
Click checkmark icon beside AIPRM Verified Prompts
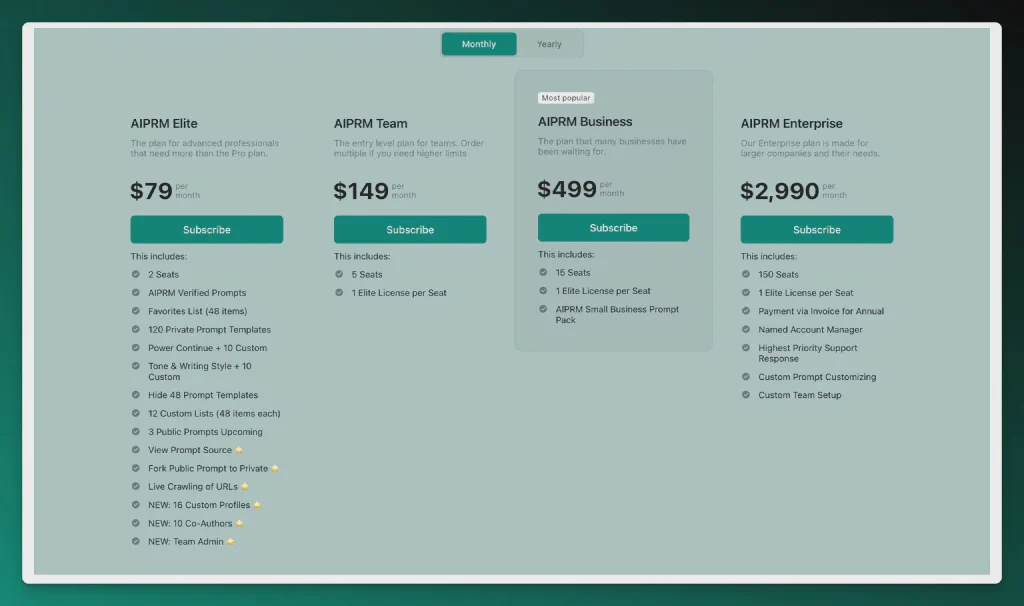tap(136, 293)
